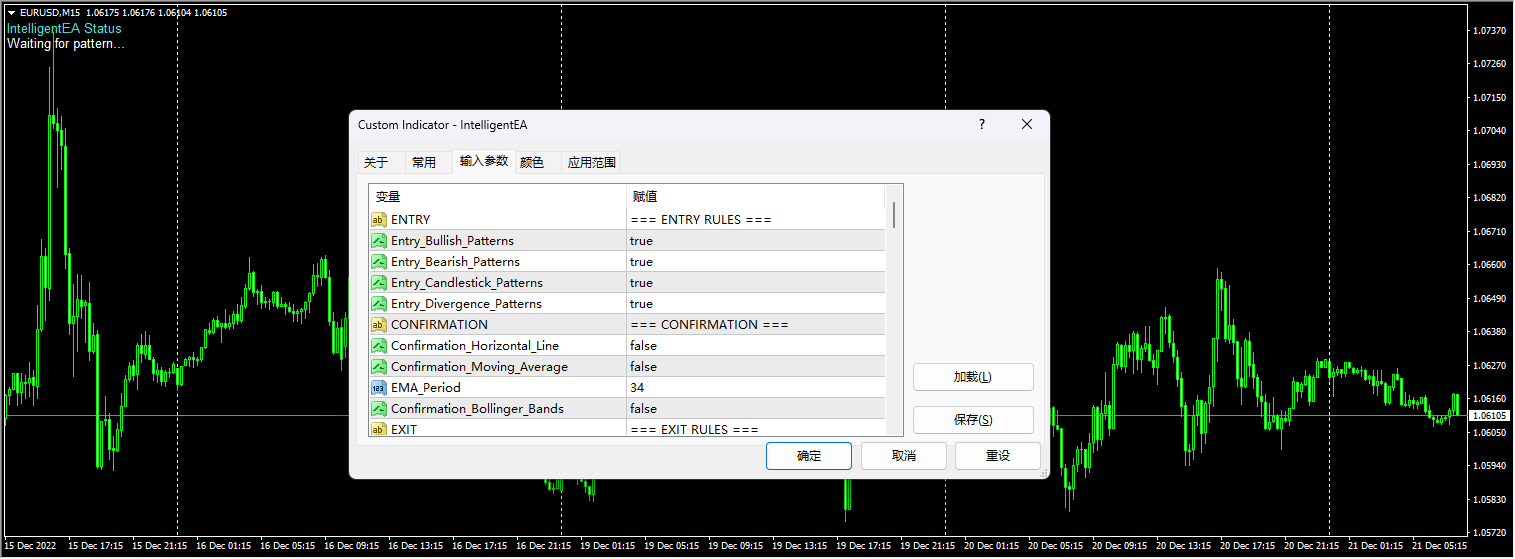The height and width of the screenshot is (559, 1515).
Task: Toggle the Entry_Candlestick_Patterns true value
Action: point(641,283)
